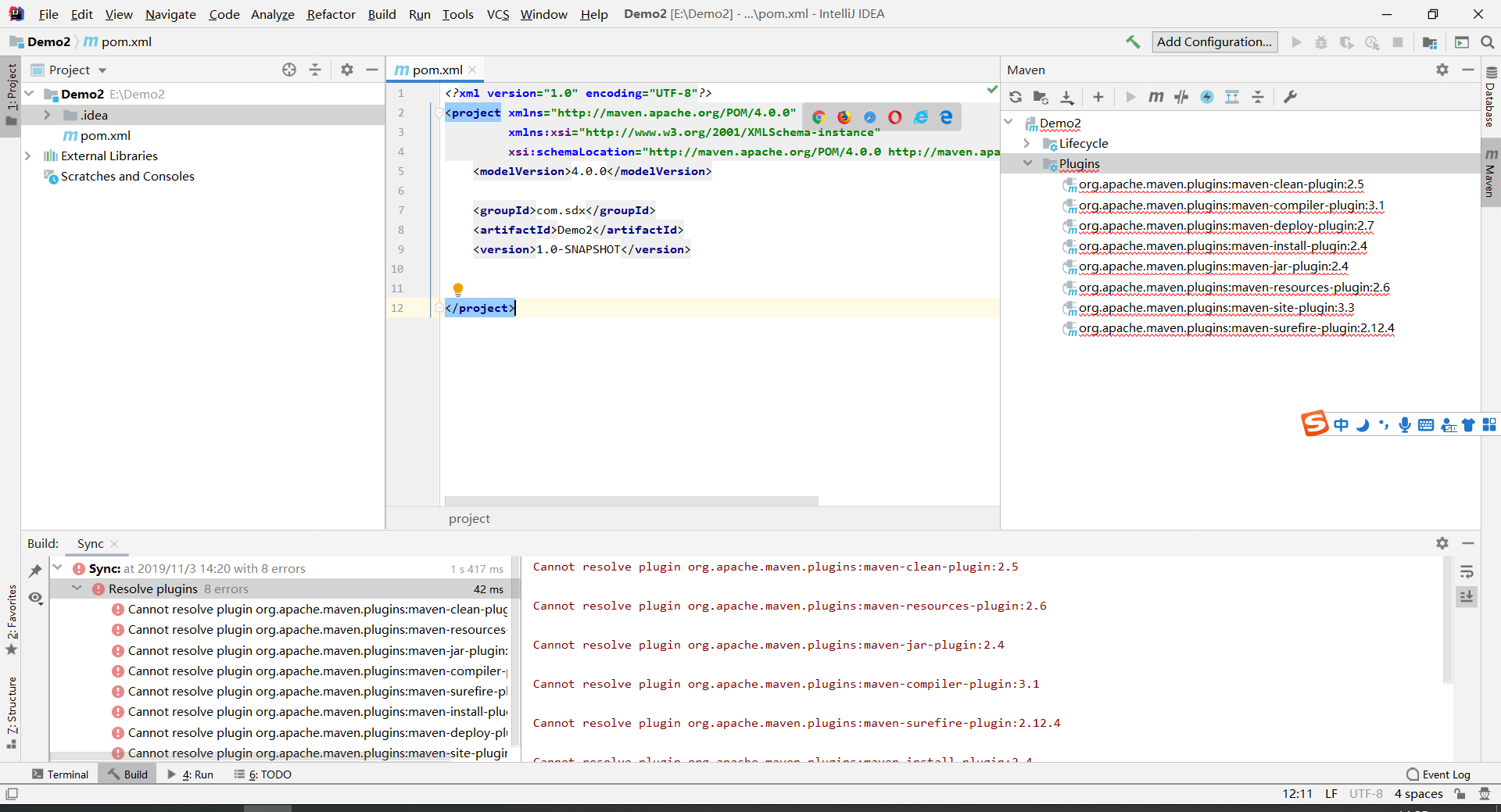Toggle scroll to end in Build output
1501x812 pixels.
coord(1467,597)
